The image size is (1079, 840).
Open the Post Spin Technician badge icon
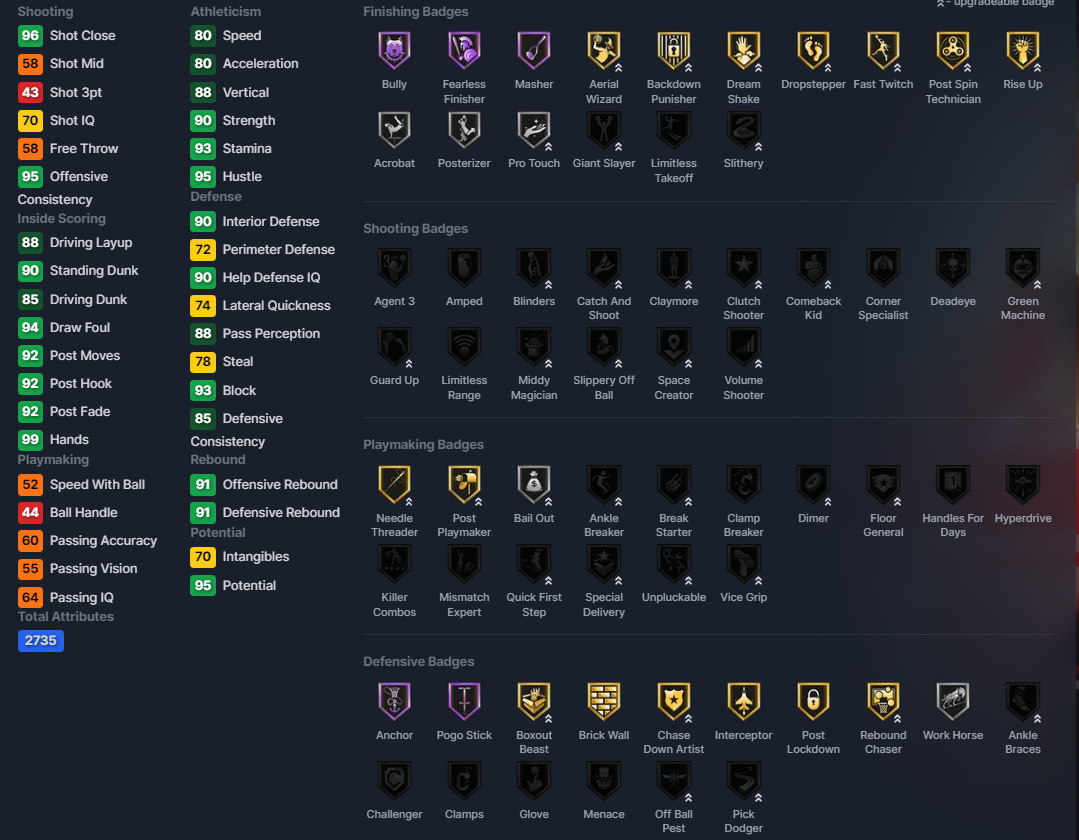[953, 50]
